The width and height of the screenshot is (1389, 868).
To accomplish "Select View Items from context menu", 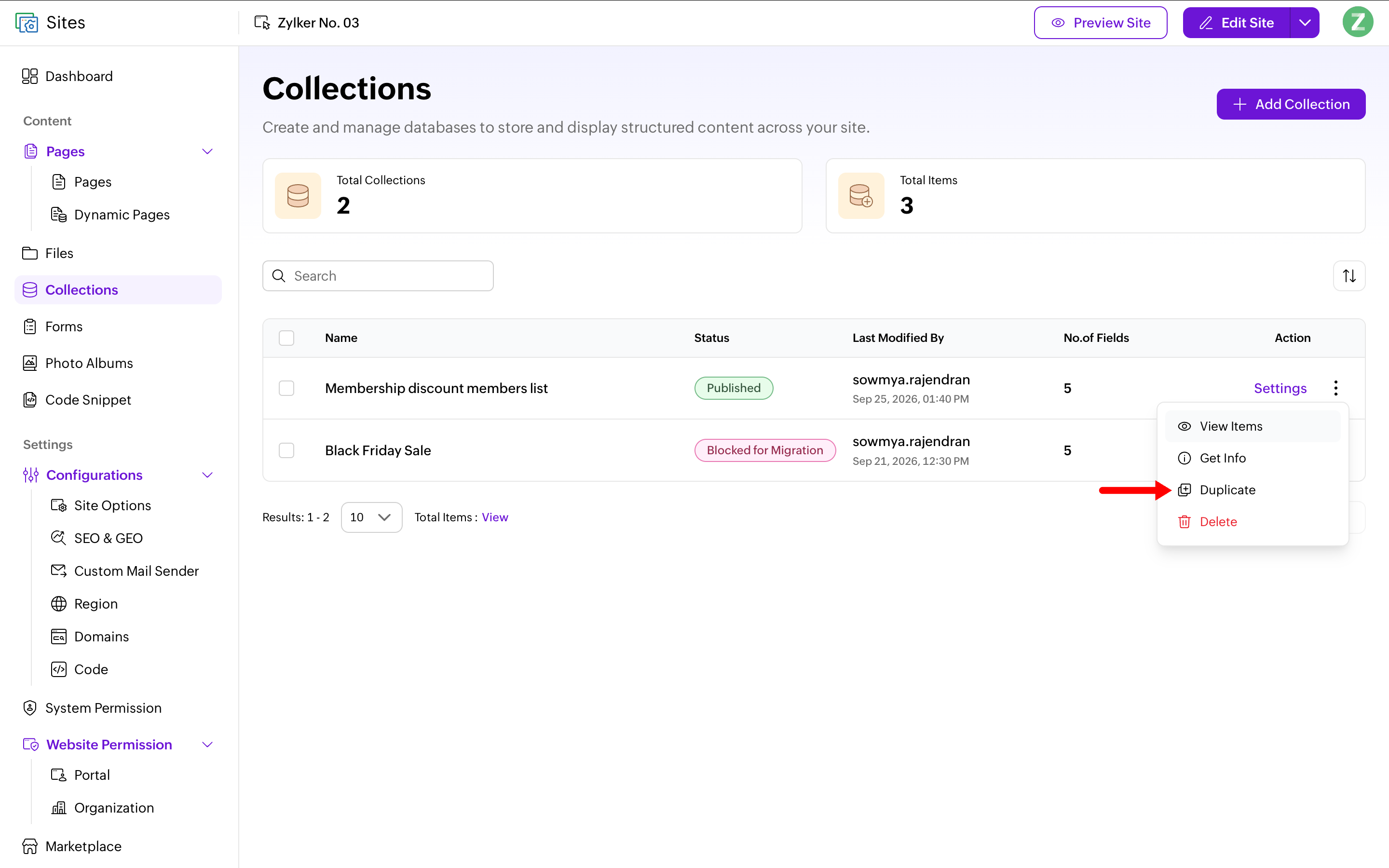I will pyautogui.click(x=1253, y=427).
